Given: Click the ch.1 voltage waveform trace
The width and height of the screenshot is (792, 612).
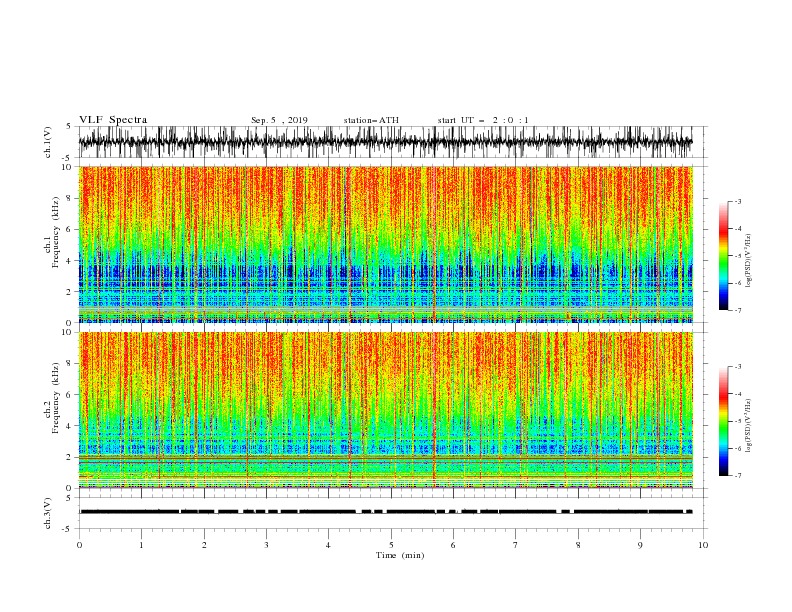Looking at the screenshot, I should 385,142.
